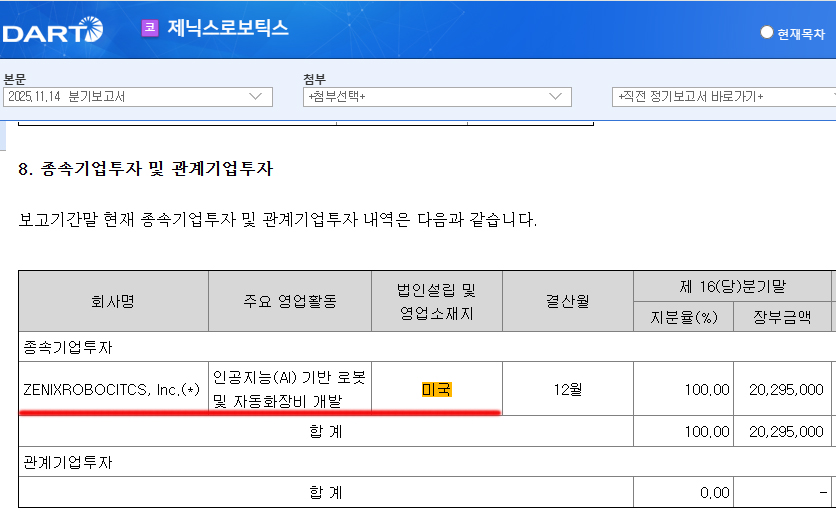Click highlighted 미국 cell
The width and height of the screenshot is (836, 514).
tap(437, 390)
